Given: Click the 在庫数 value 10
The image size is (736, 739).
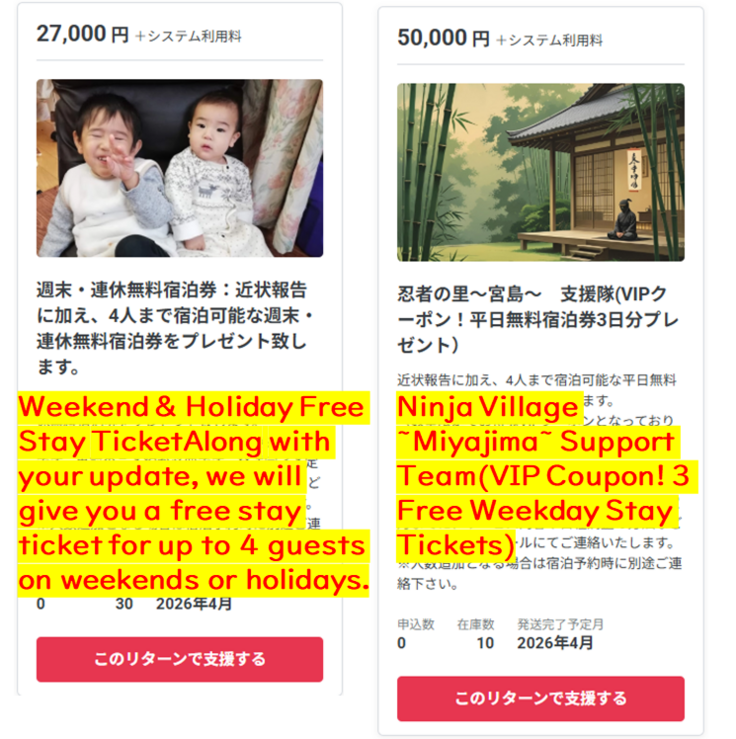Looking at the screenshot, I should [x=485, y=643].
